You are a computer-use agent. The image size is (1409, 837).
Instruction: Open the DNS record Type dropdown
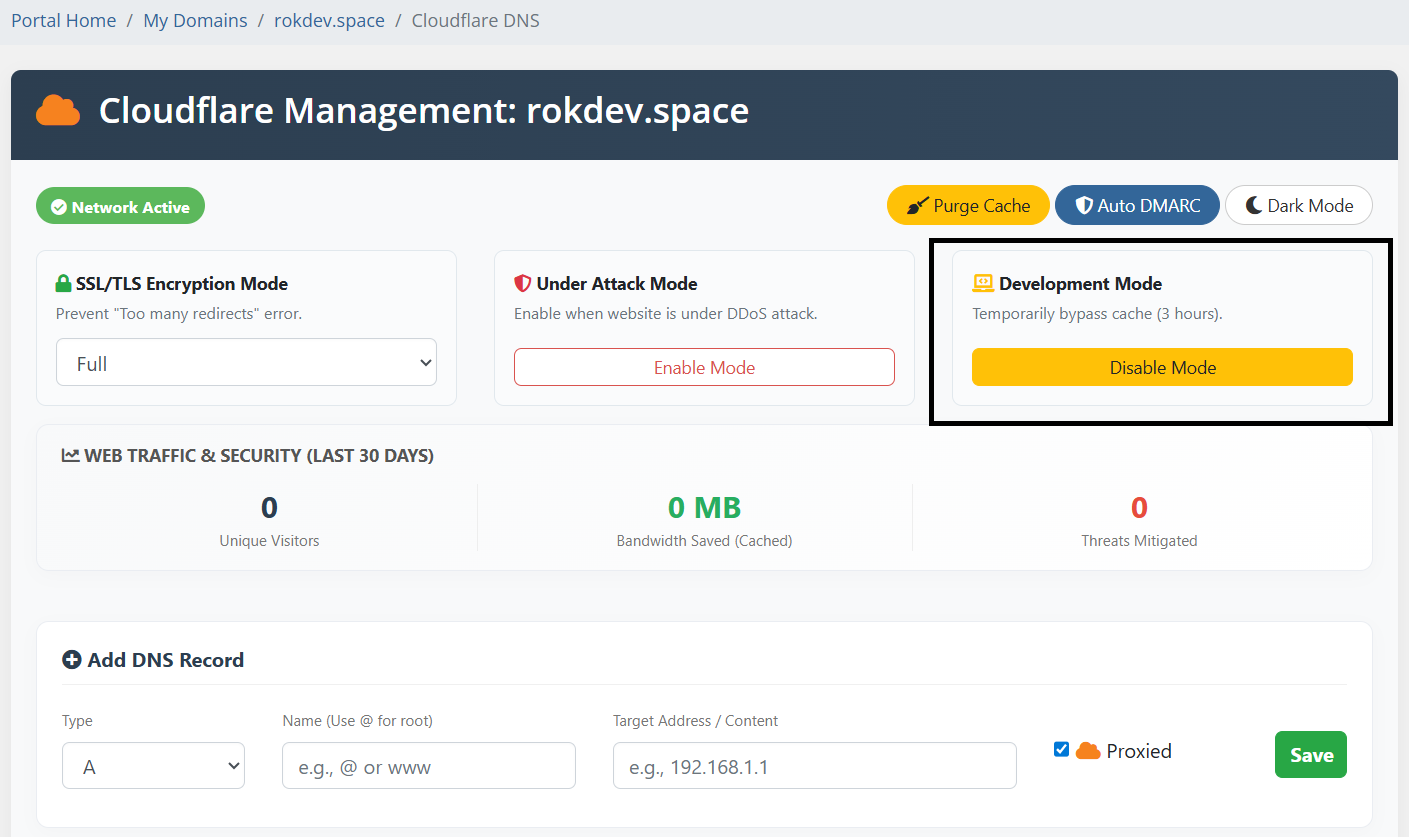153,765
